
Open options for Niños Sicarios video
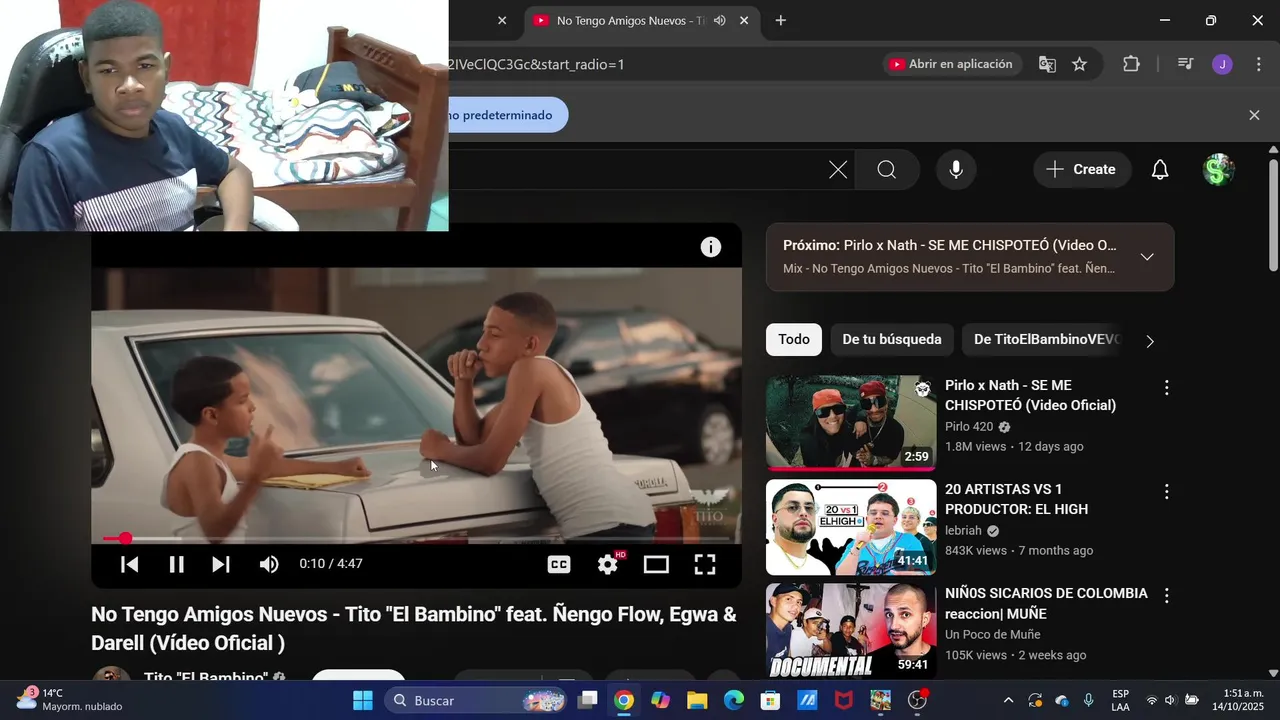click(x=1166, y=596)
